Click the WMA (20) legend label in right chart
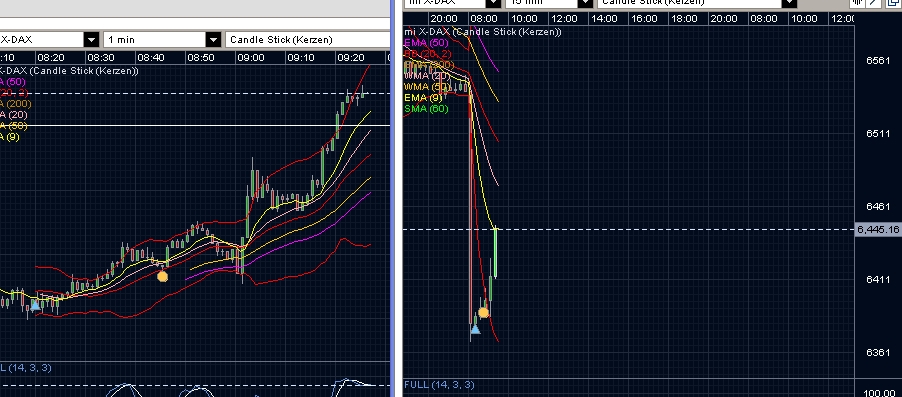The height and width of the screenshot is (397, 902). 427,76
